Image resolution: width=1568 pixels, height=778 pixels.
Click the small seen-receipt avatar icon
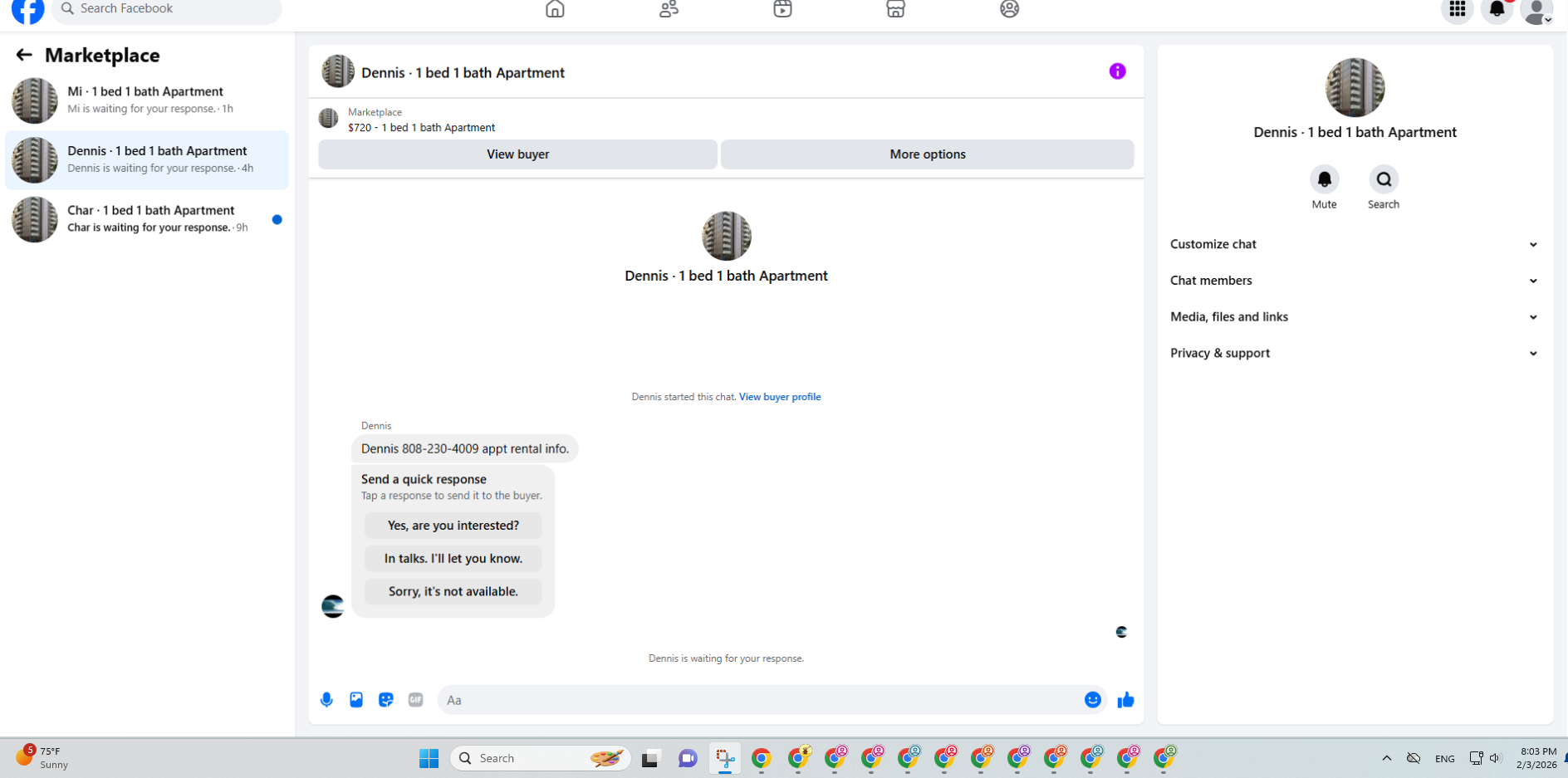coord(1121,632)
